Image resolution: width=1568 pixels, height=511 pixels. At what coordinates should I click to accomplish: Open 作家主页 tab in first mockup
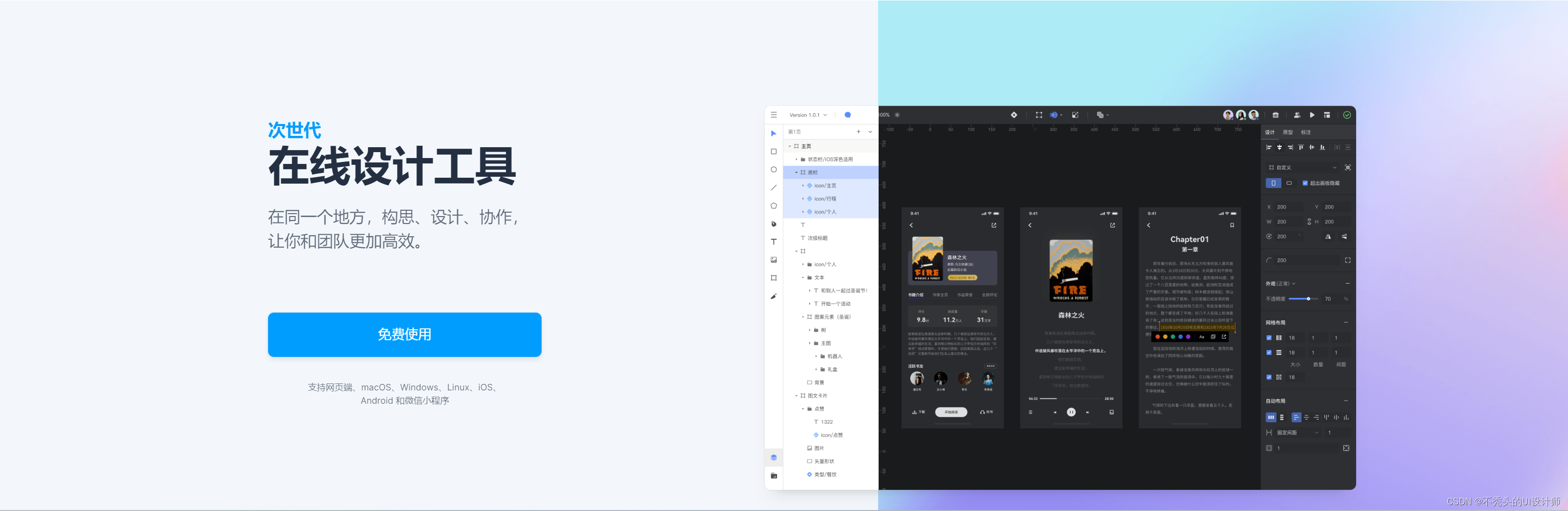940,295
